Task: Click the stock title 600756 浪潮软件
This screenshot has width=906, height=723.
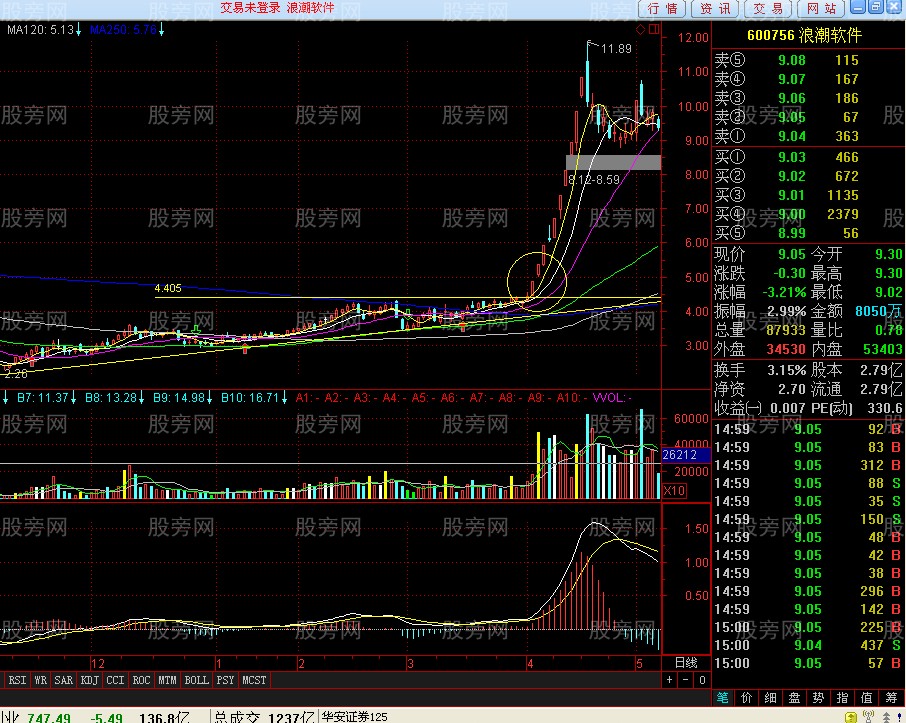Action: (804, 35)
